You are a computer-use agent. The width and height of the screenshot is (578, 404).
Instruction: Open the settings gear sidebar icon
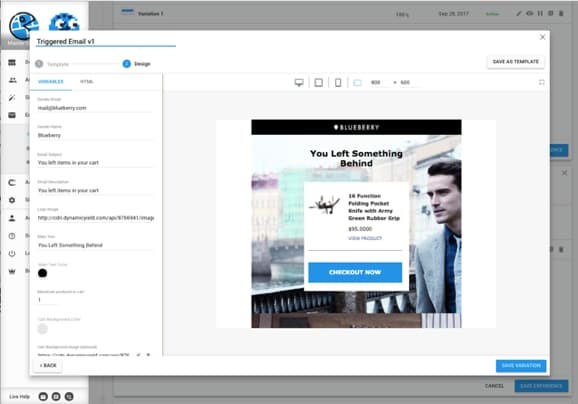pyautogui.click(x=12, y=200)
